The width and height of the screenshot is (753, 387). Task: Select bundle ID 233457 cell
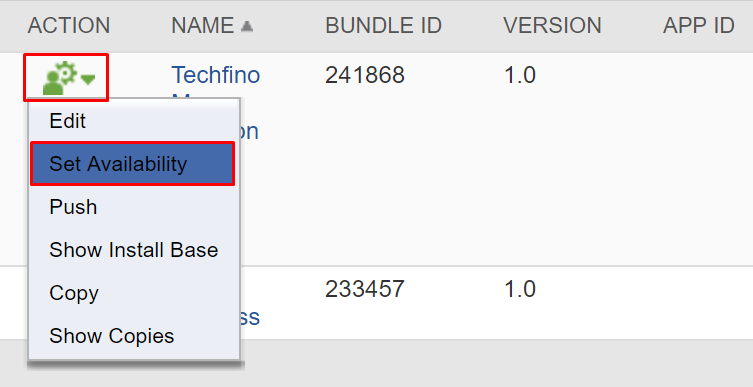365,290
